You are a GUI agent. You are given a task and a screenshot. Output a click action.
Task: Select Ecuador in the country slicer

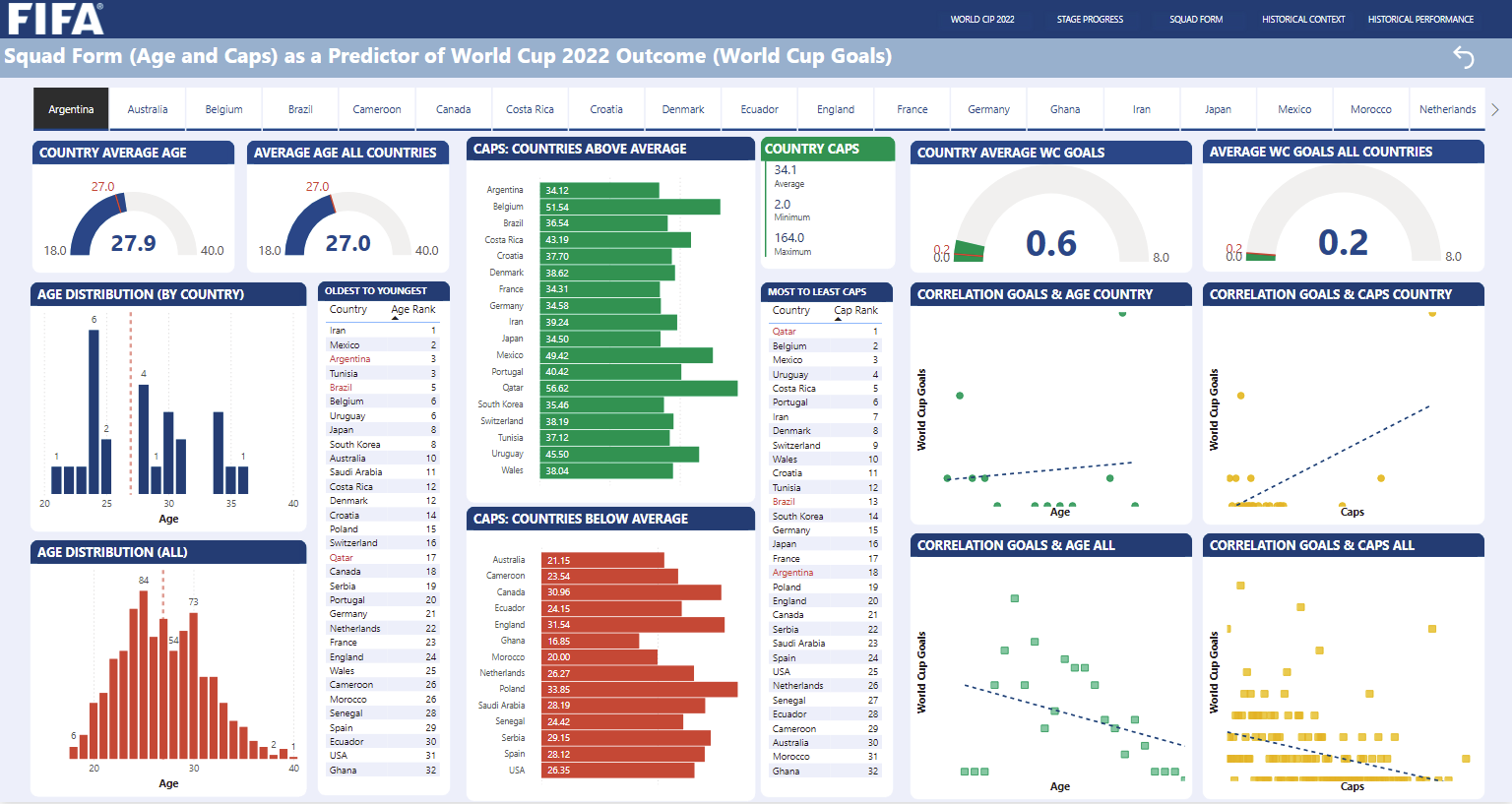(759, 109)
